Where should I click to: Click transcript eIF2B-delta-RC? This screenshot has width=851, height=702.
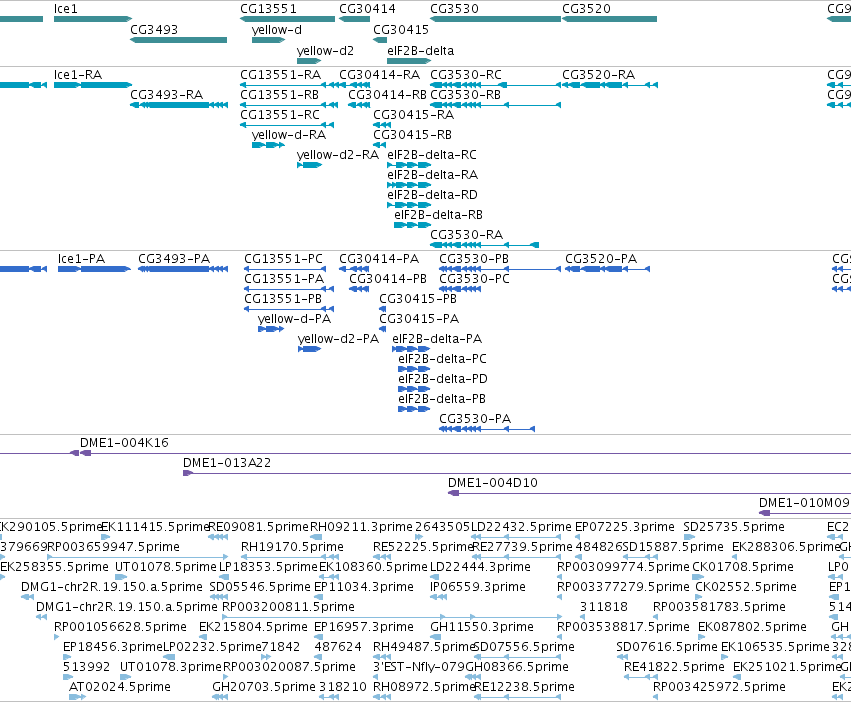432,155
